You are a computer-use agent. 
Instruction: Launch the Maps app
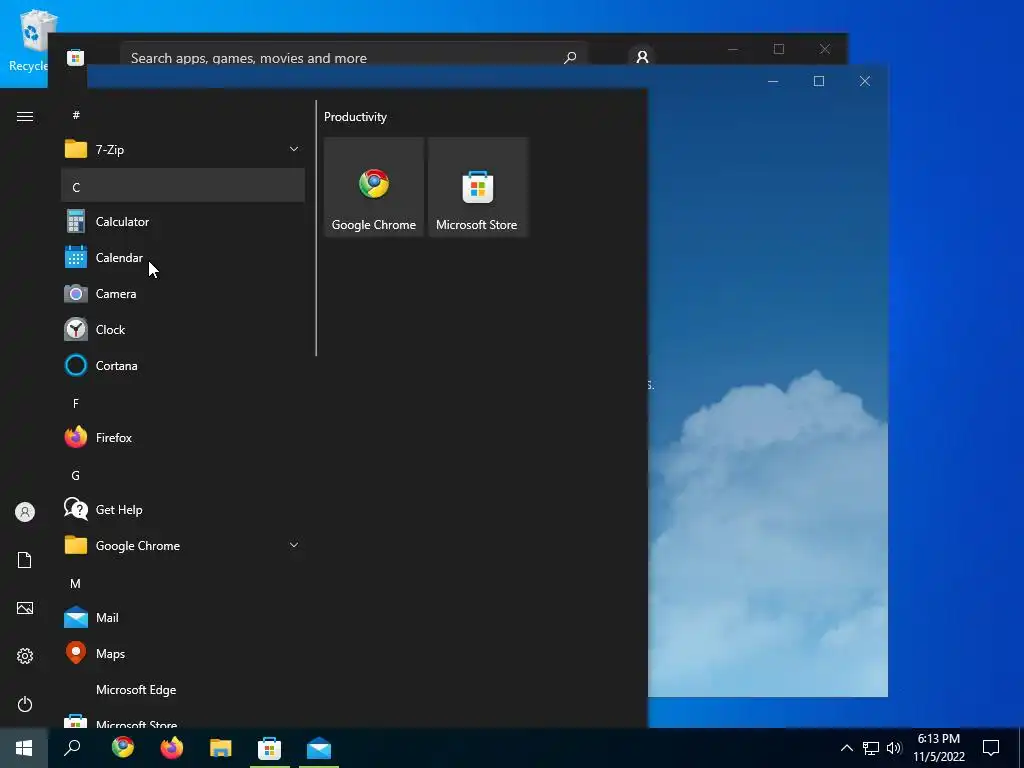[x=183, y=654]
